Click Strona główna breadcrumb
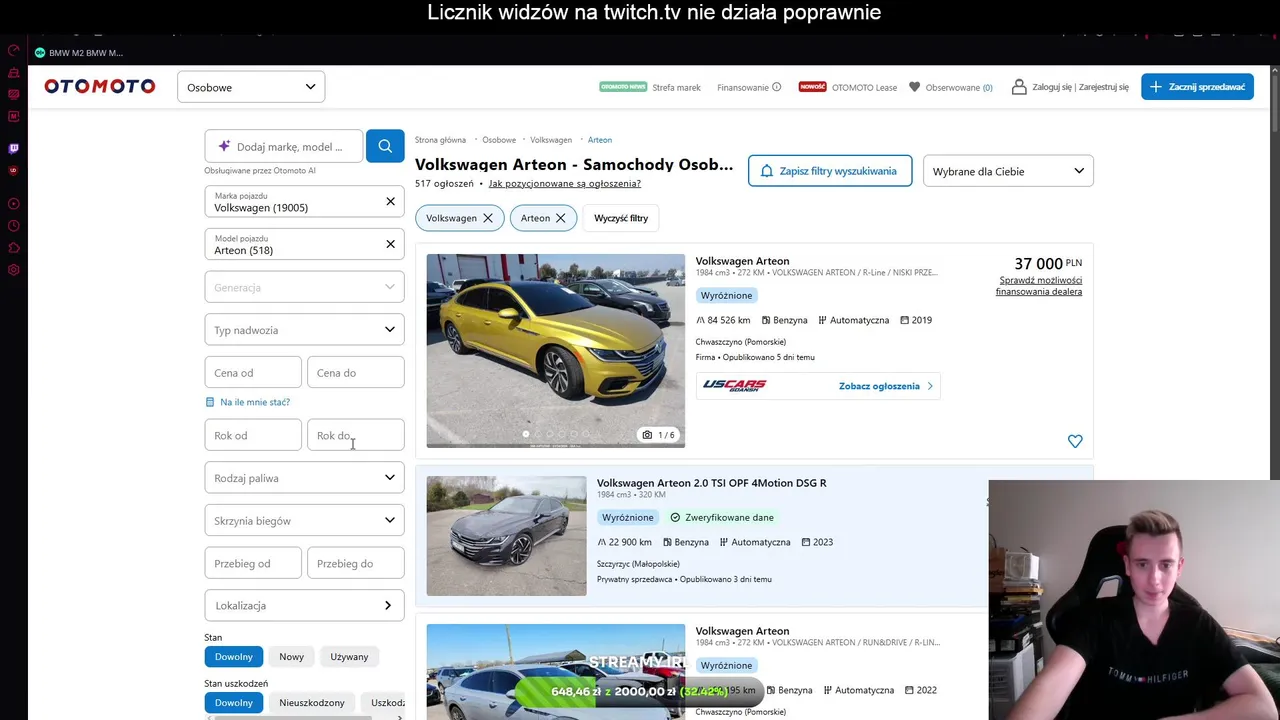 (441, 140)
